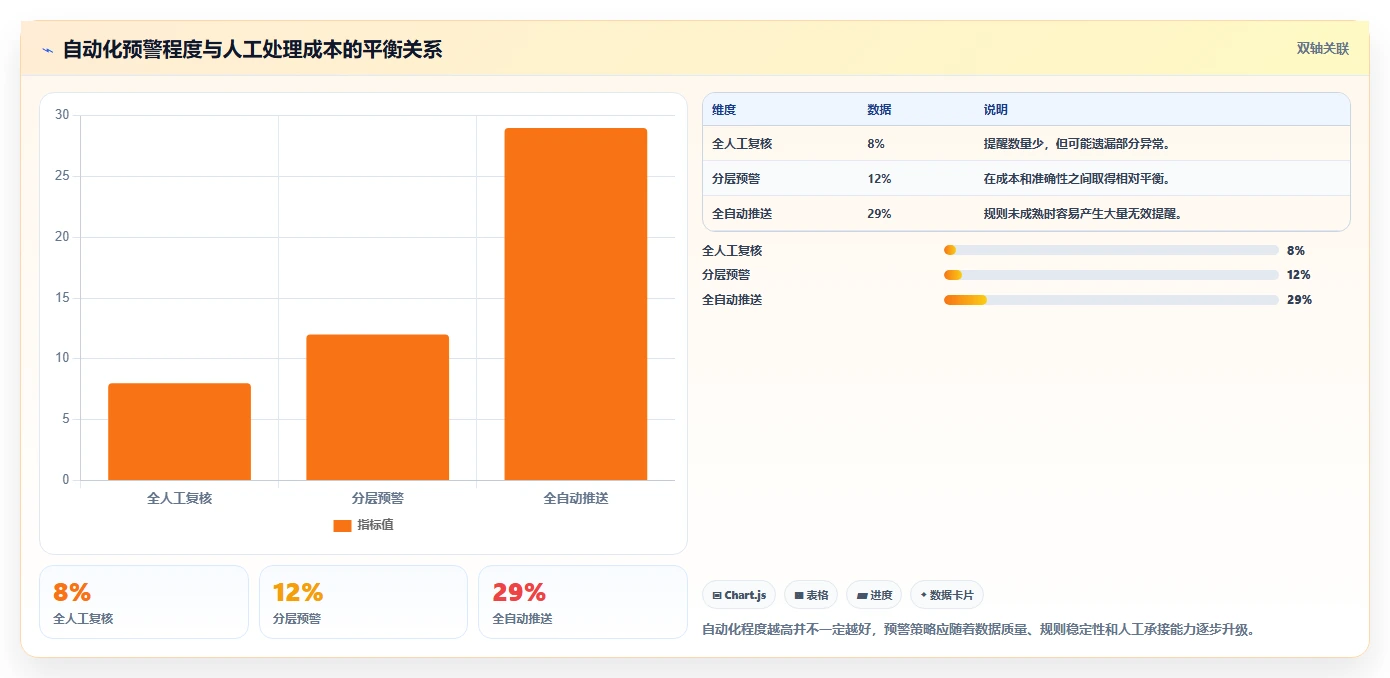Click the 数据卡片 tag
1390x678 pixels.
click(947, 595)
